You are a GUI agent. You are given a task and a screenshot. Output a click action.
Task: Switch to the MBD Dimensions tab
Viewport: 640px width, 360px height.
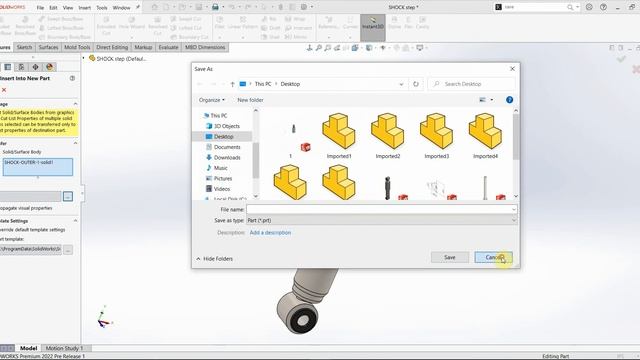pyautogui.click(x=205, y=47)
